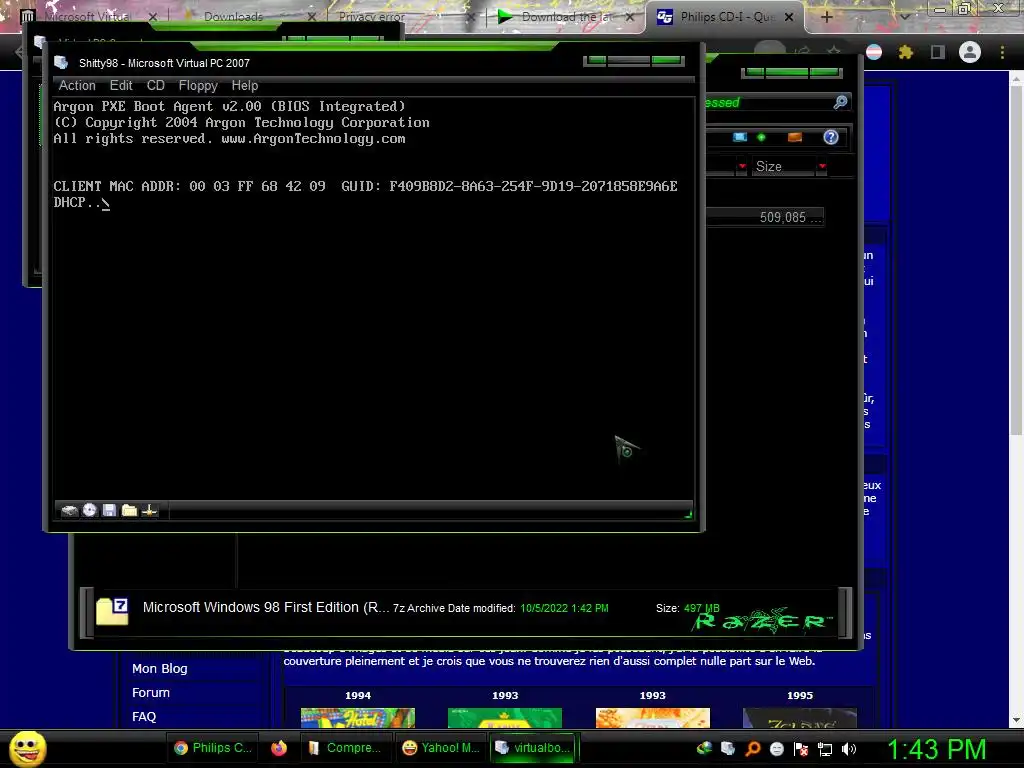Click the 1994 game cover thumbnail
The width and height of the screenshot is (1024, 768).
[x=358, y=717]
